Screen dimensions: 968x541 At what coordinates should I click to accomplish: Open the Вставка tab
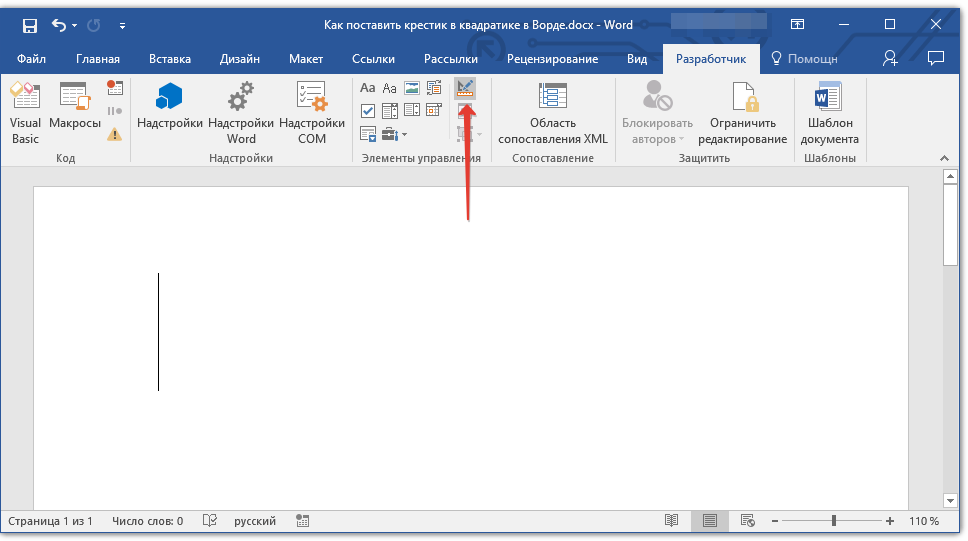click(170, 59)
